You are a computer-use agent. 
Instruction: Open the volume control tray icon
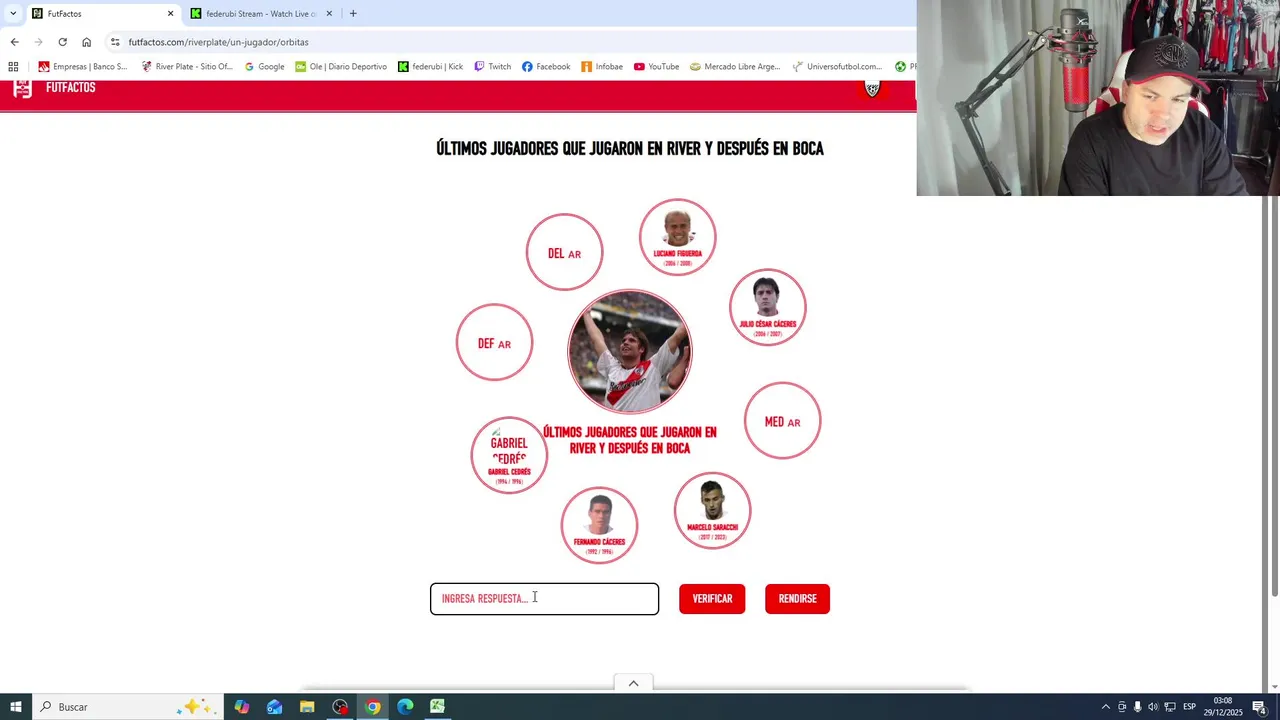click(x=1153, y=707)
